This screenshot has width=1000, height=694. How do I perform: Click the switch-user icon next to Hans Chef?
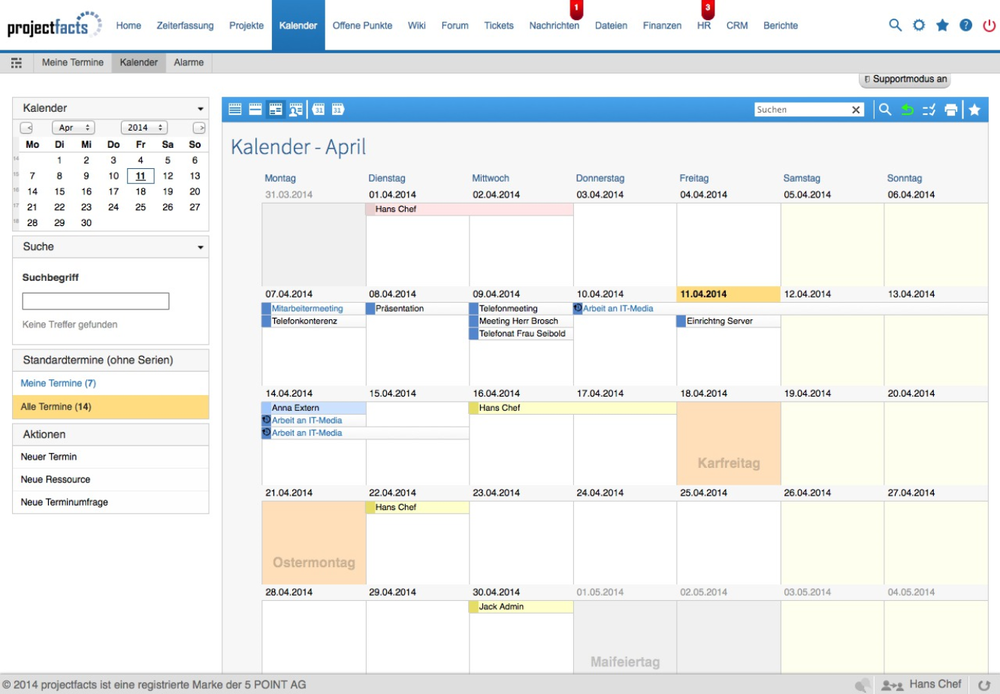tap(892, 686)
